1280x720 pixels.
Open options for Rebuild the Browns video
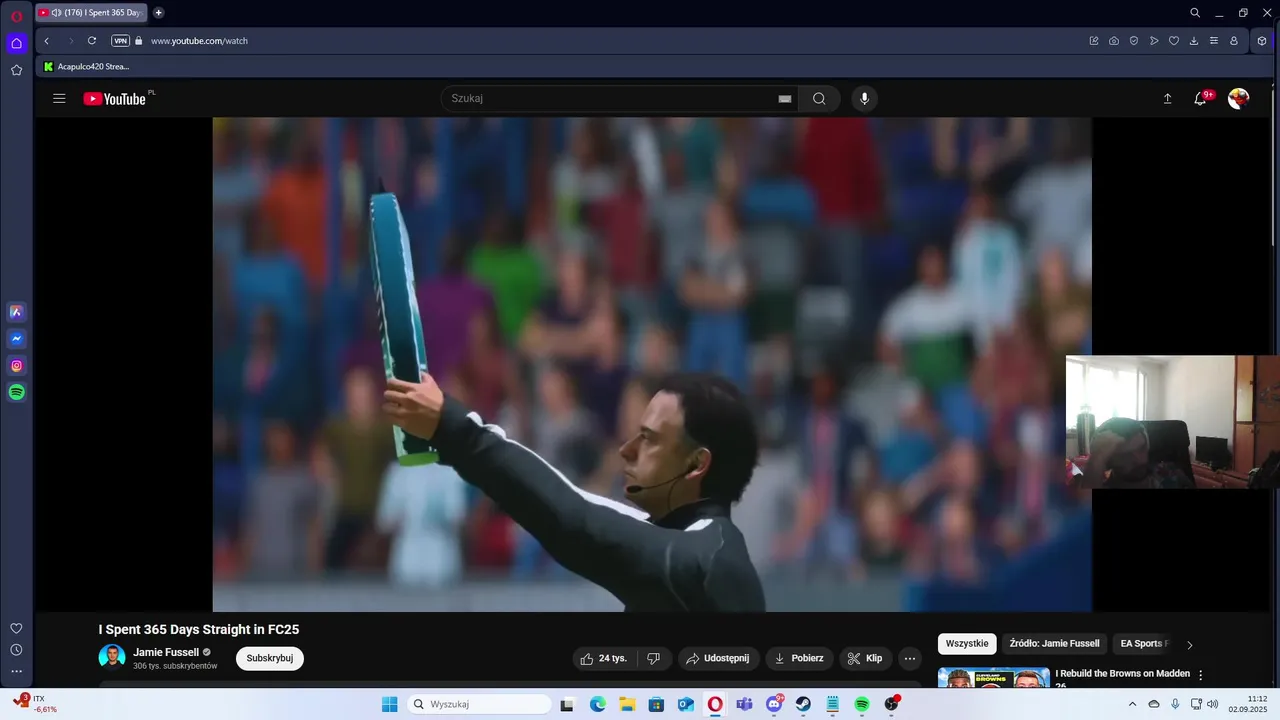tap(1200, 676)
